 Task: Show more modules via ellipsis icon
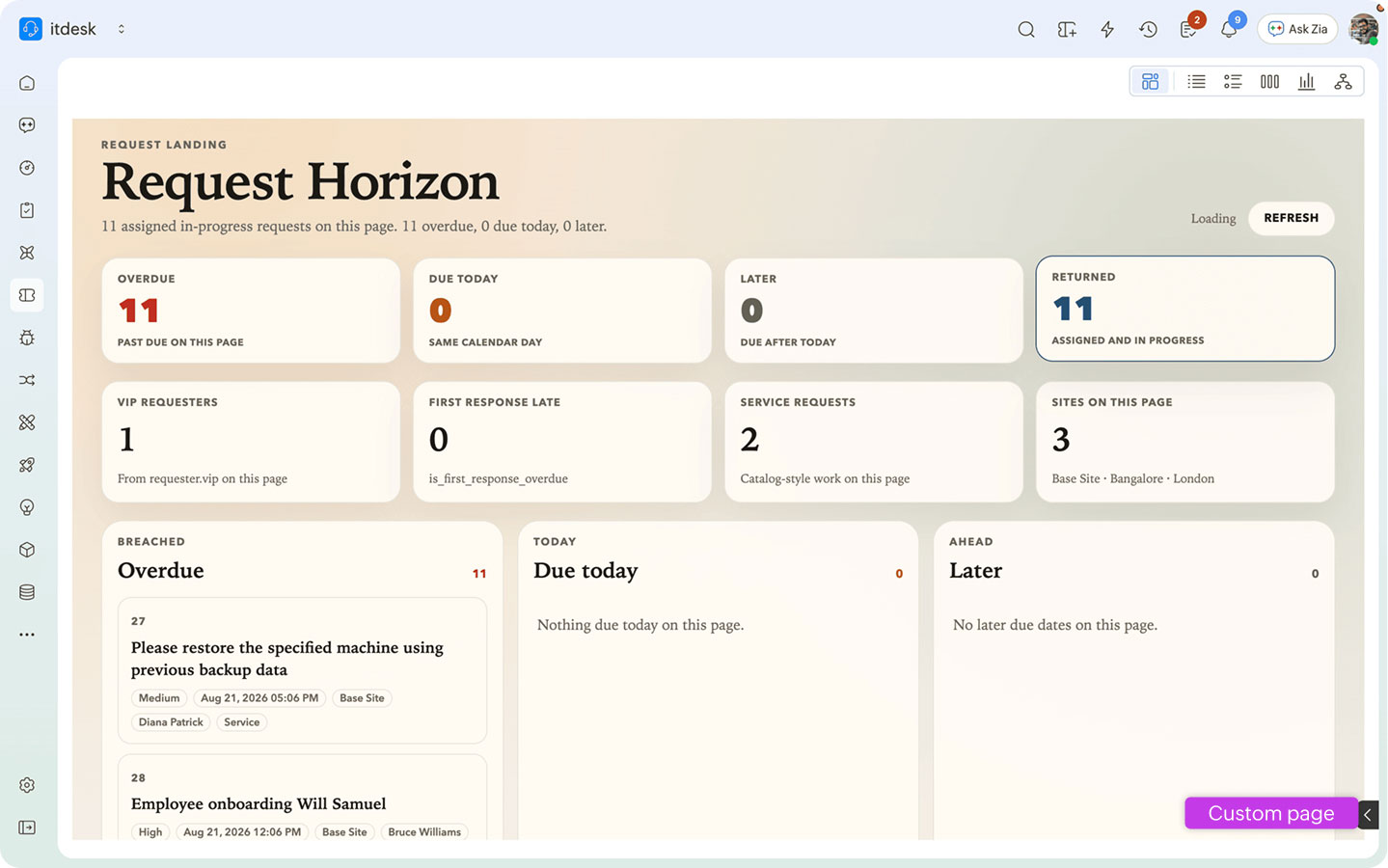(x=27, y=635)
